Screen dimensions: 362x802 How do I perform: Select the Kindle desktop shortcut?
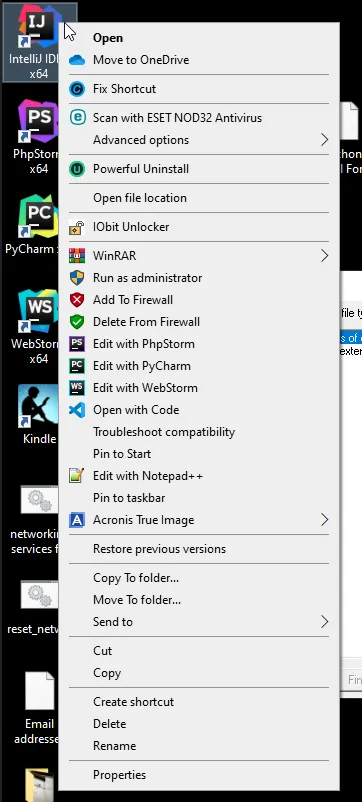click(38, 414)
